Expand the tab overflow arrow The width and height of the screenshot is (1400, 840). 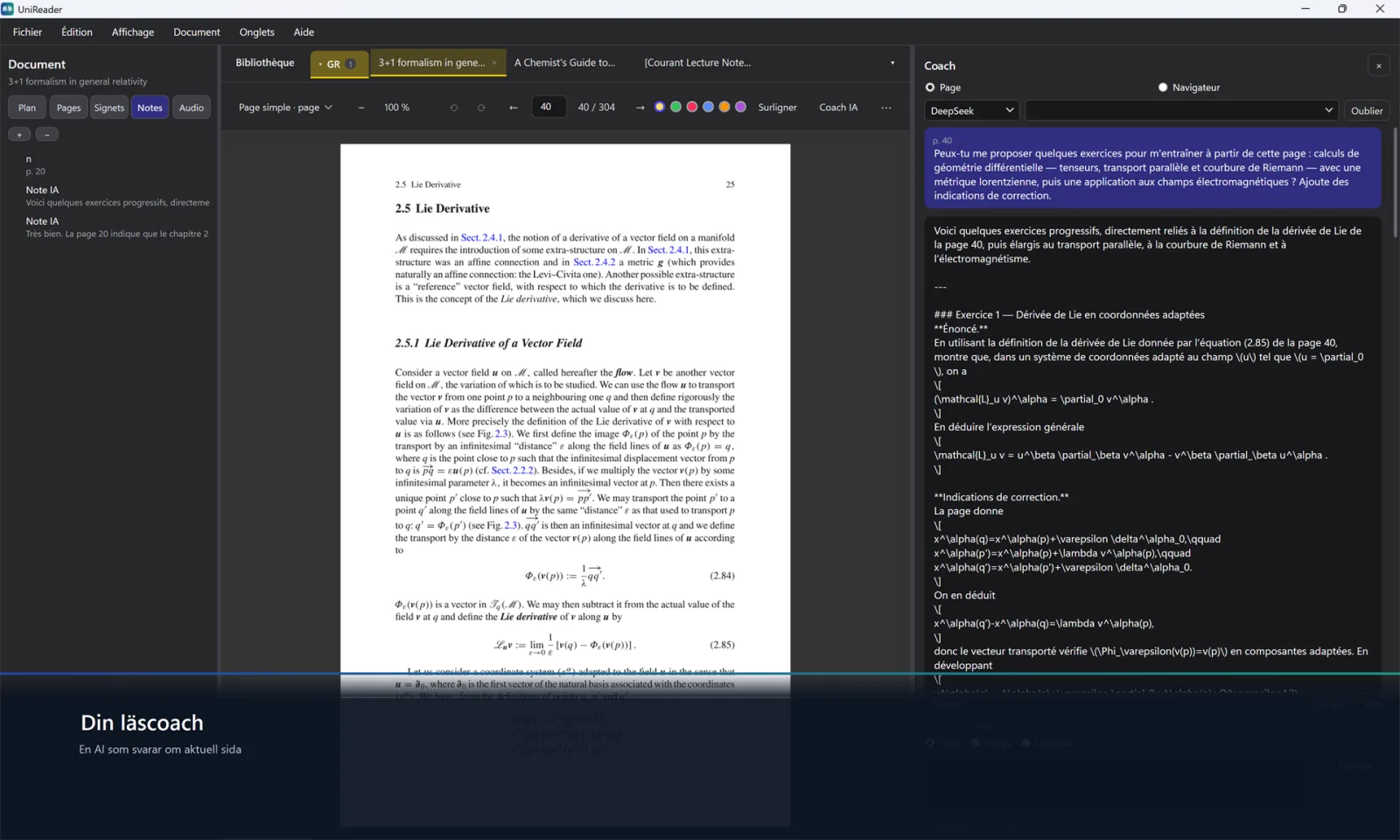(892, 63)
